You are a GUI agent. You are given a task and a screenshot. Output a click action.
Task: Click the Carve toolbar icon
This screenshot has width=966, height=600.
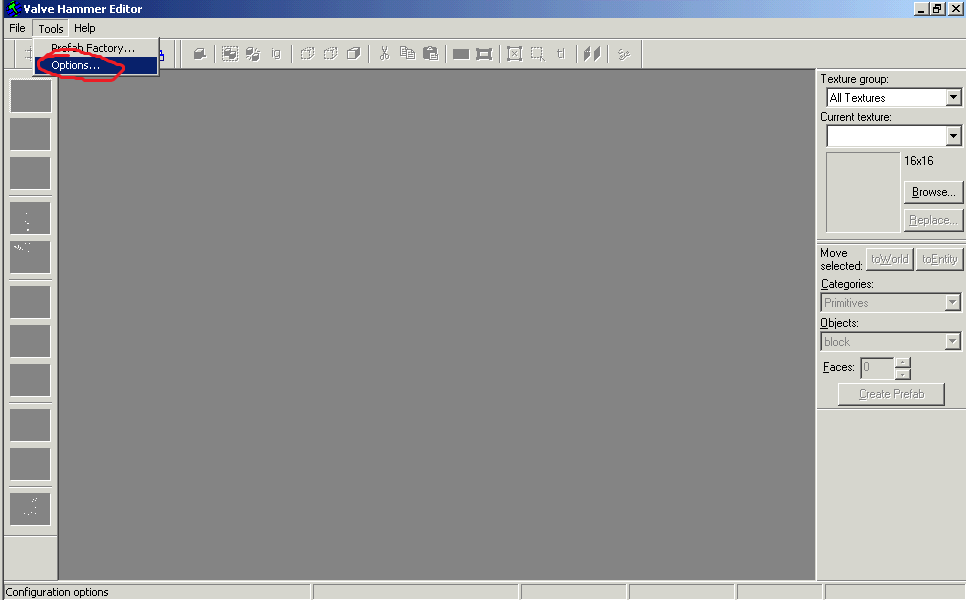pyautogui.click(x=199, y=54)
